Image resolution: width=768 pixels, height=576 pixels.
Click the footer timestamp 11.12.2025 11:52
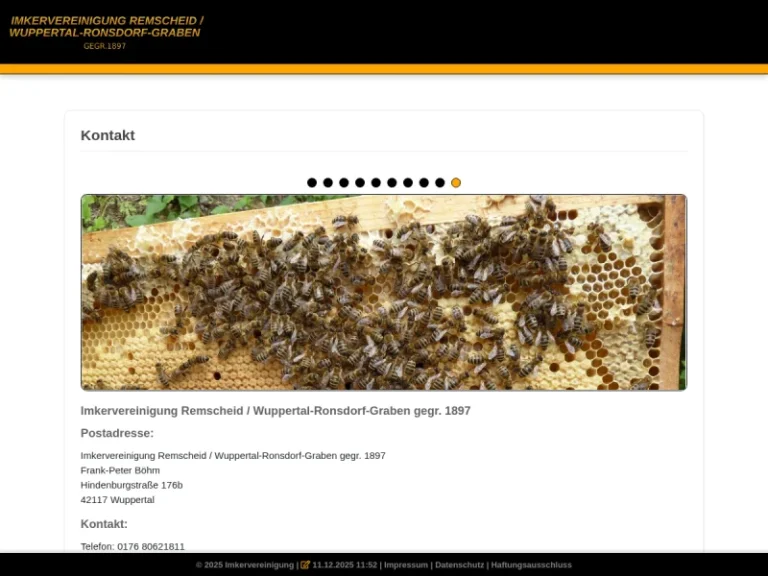[x=345, y=565]
